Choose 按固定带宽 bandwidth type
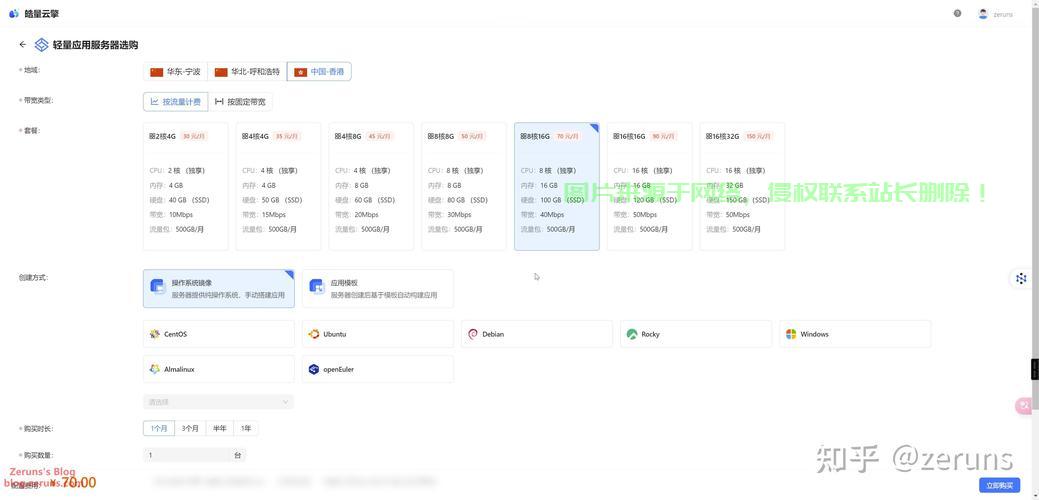Screen dimensions: 1039x500 click(x=240, y=102)
